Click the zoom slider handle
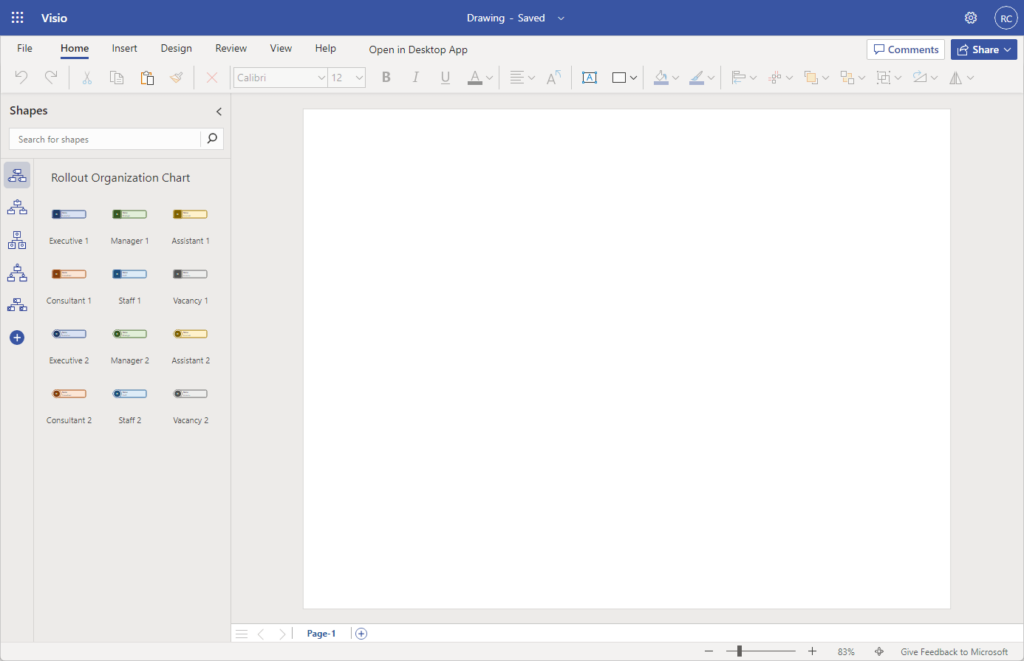 (x=739, y=651)
